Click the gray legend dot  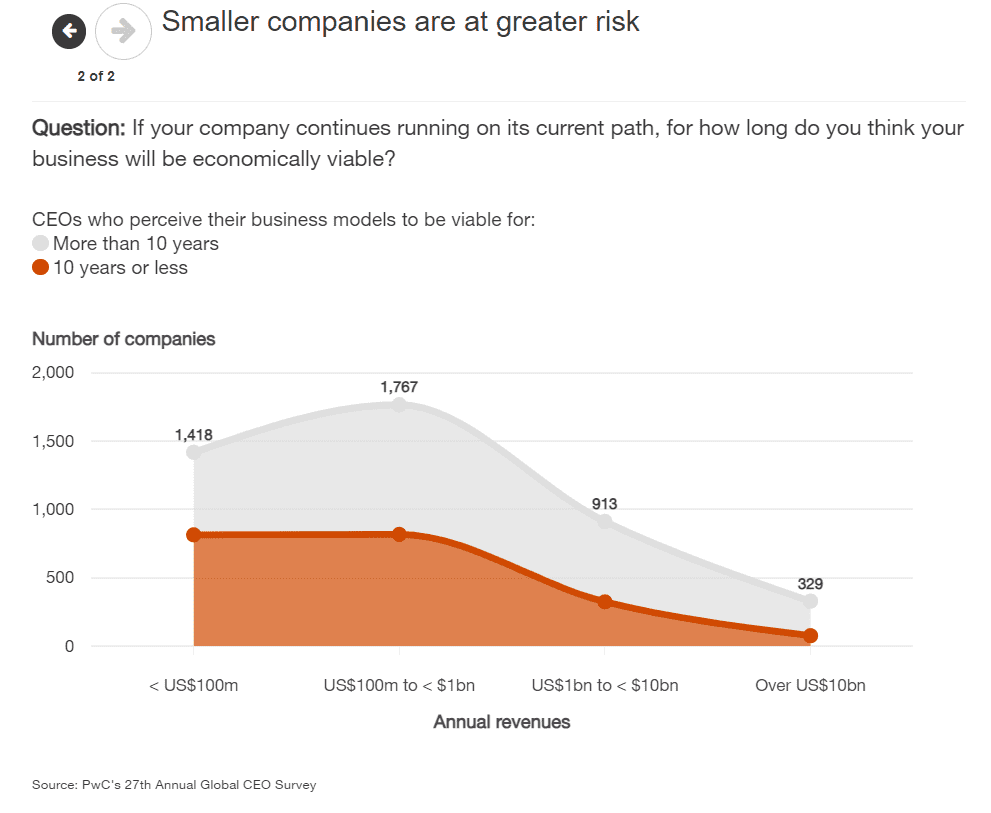tap(41, 243)
